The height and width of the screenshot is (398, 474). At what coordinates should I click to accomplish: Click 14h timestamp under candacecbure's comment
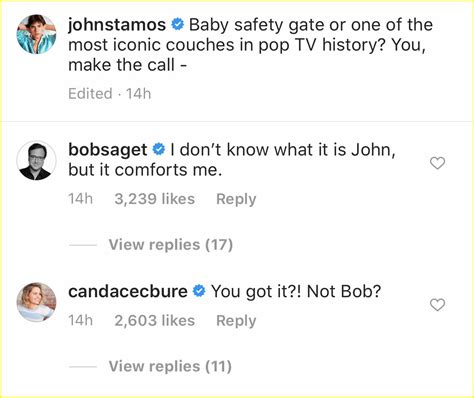[x=80, y=321]
